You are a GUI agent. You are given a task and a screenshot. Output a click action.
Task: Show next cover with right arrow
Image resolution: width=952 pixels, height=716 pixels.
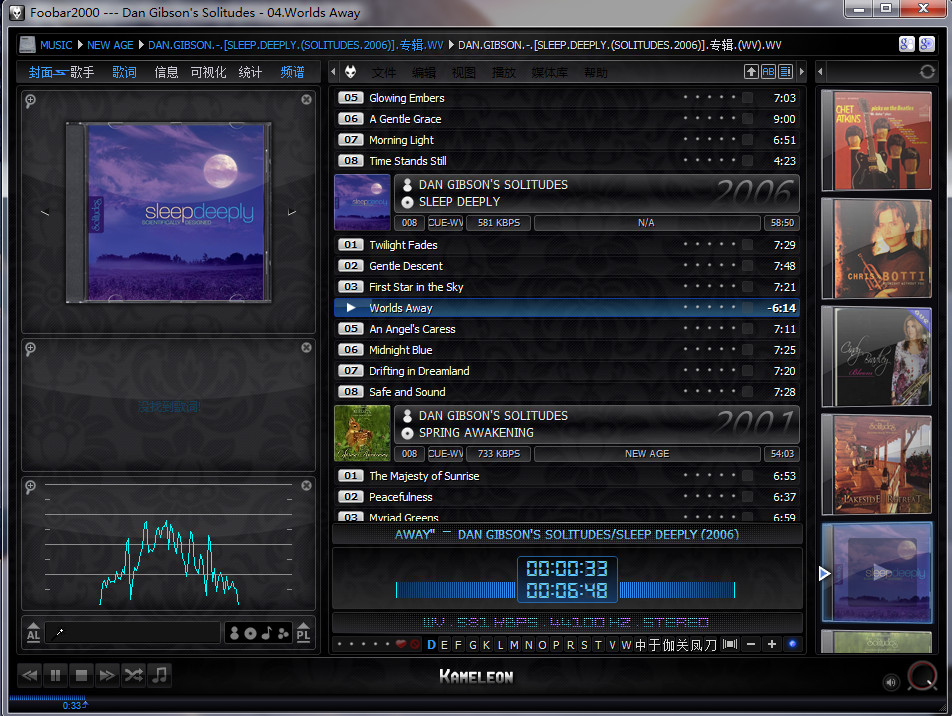[x=292, y=212]
